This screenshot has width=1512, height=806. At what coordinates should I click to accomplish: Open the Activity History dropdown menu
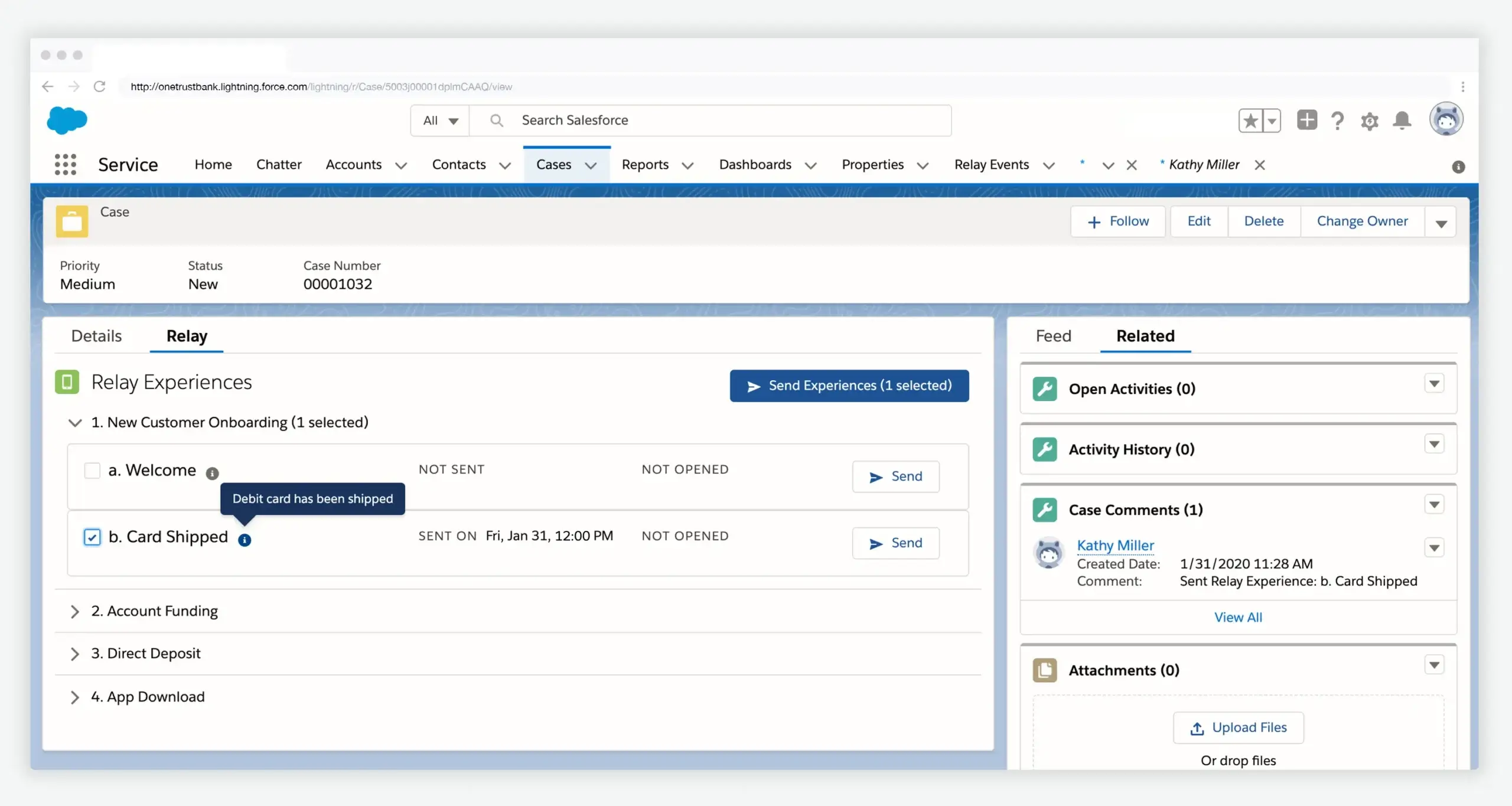pos(1434,444)
